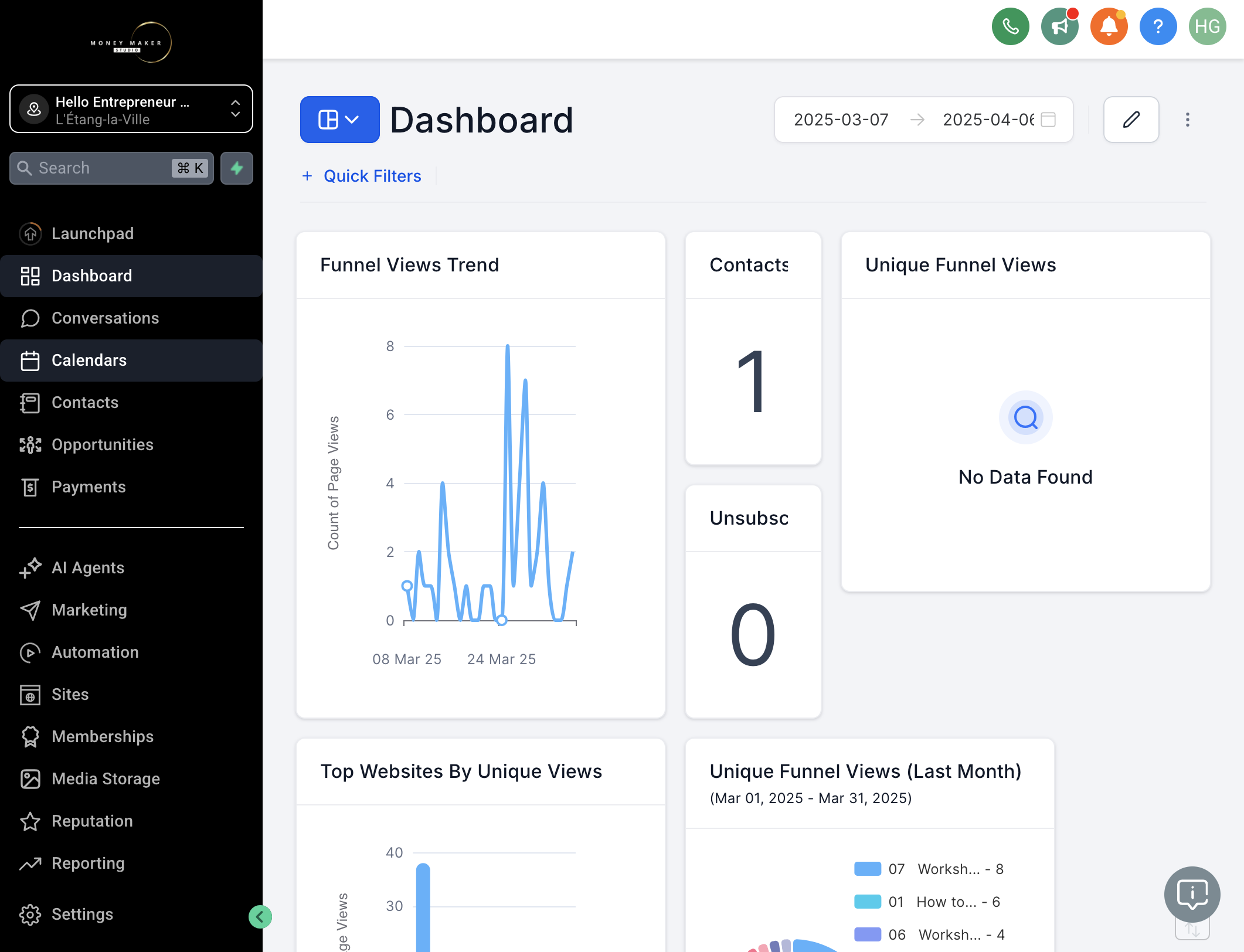
Task: Open the three-dot more options menu
Action: (x=1187, y=120)
